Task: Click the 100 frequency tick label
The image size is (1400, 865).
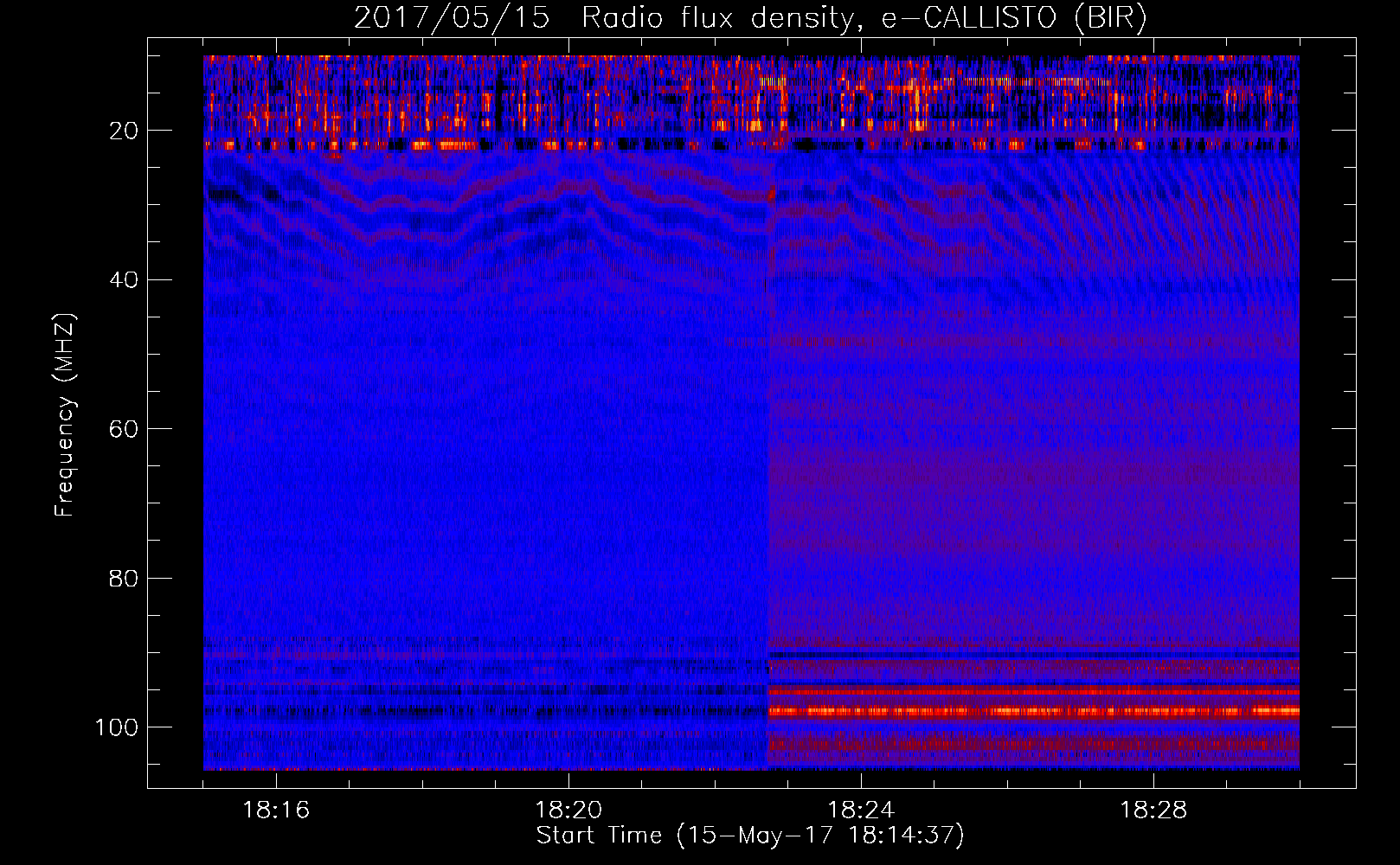Action: [x=117, y=727]
